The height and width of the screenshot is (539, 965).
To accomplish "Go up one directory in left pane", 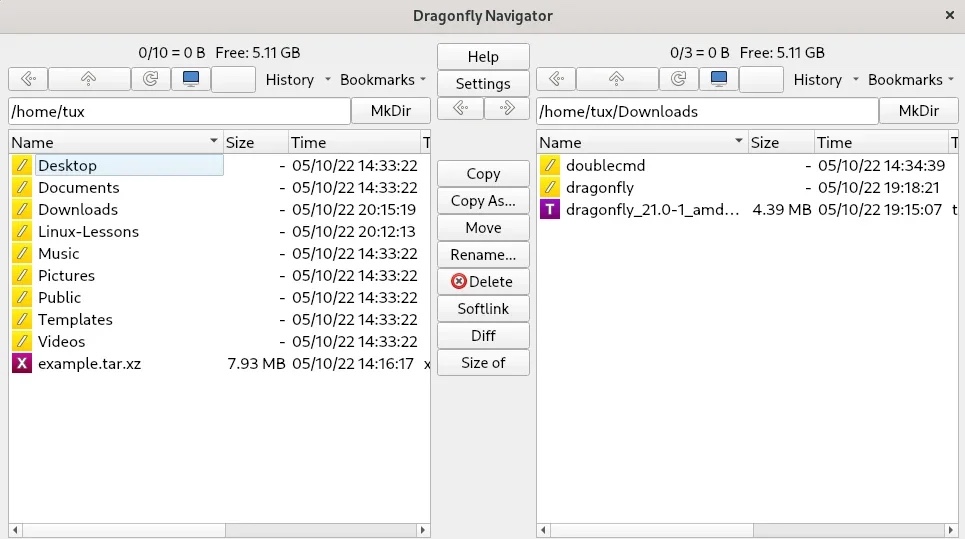I will [89, 79].
